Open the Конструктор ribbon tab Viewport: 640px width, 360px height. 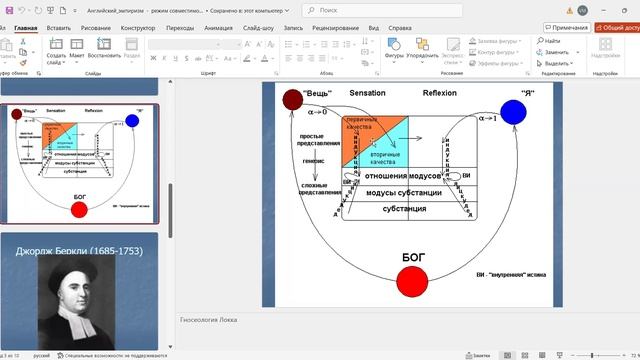138,28
